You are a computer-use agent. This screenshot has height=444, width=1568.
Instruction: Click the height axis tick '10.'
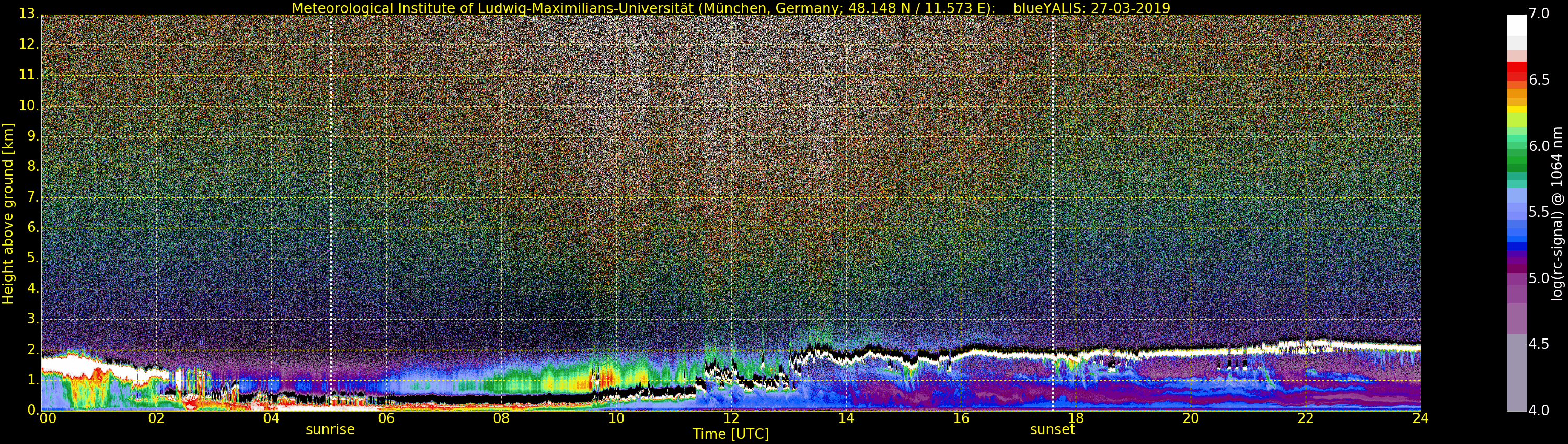(29, 105)
